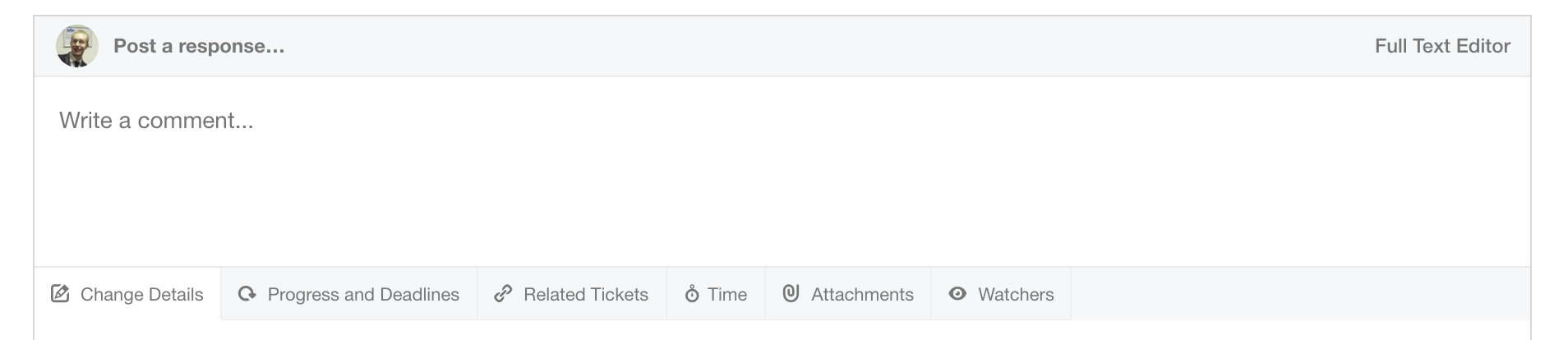Click the pencil-edit icon on Change Details
The image size is (1568, 340).
[x=60, y=294]
